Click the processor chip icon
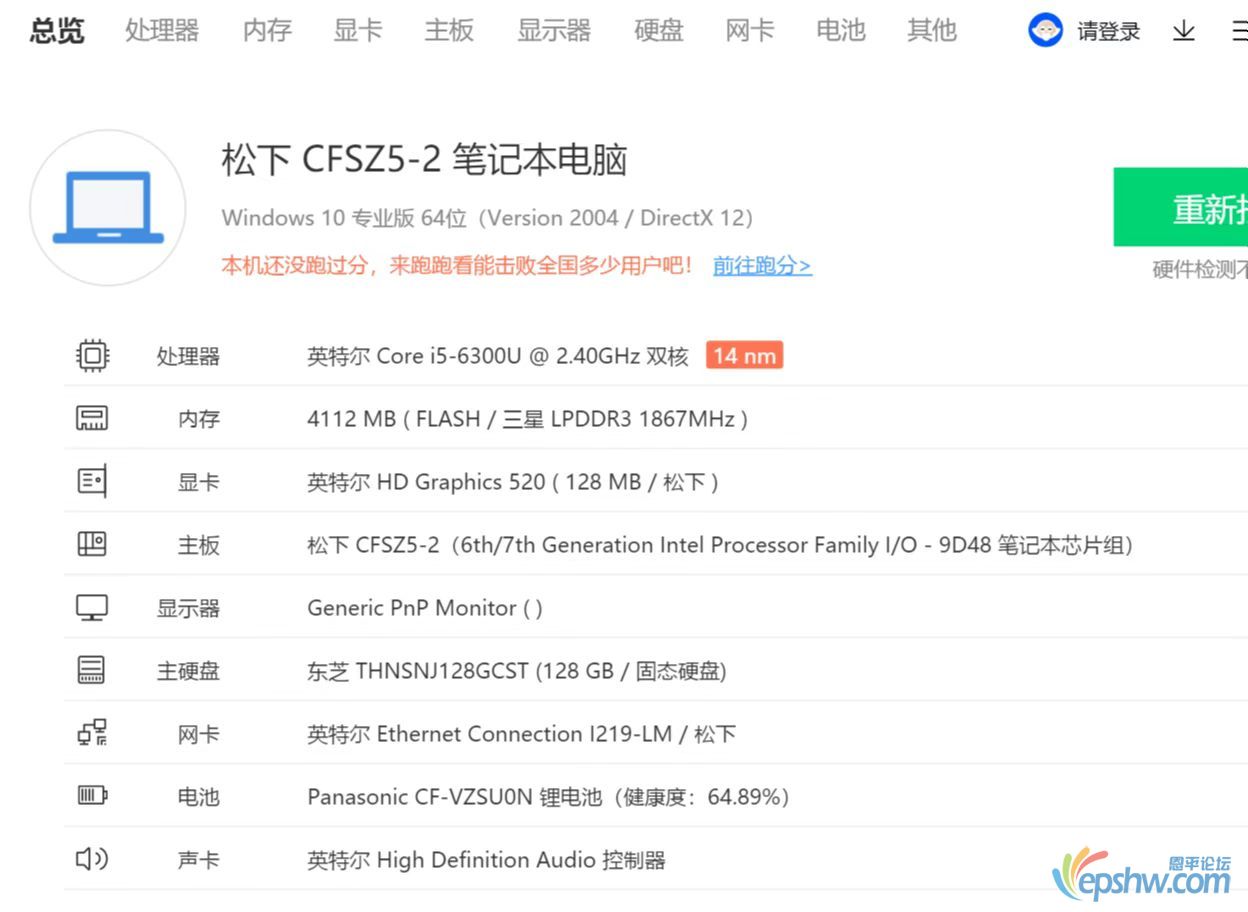 coord(92,355)
